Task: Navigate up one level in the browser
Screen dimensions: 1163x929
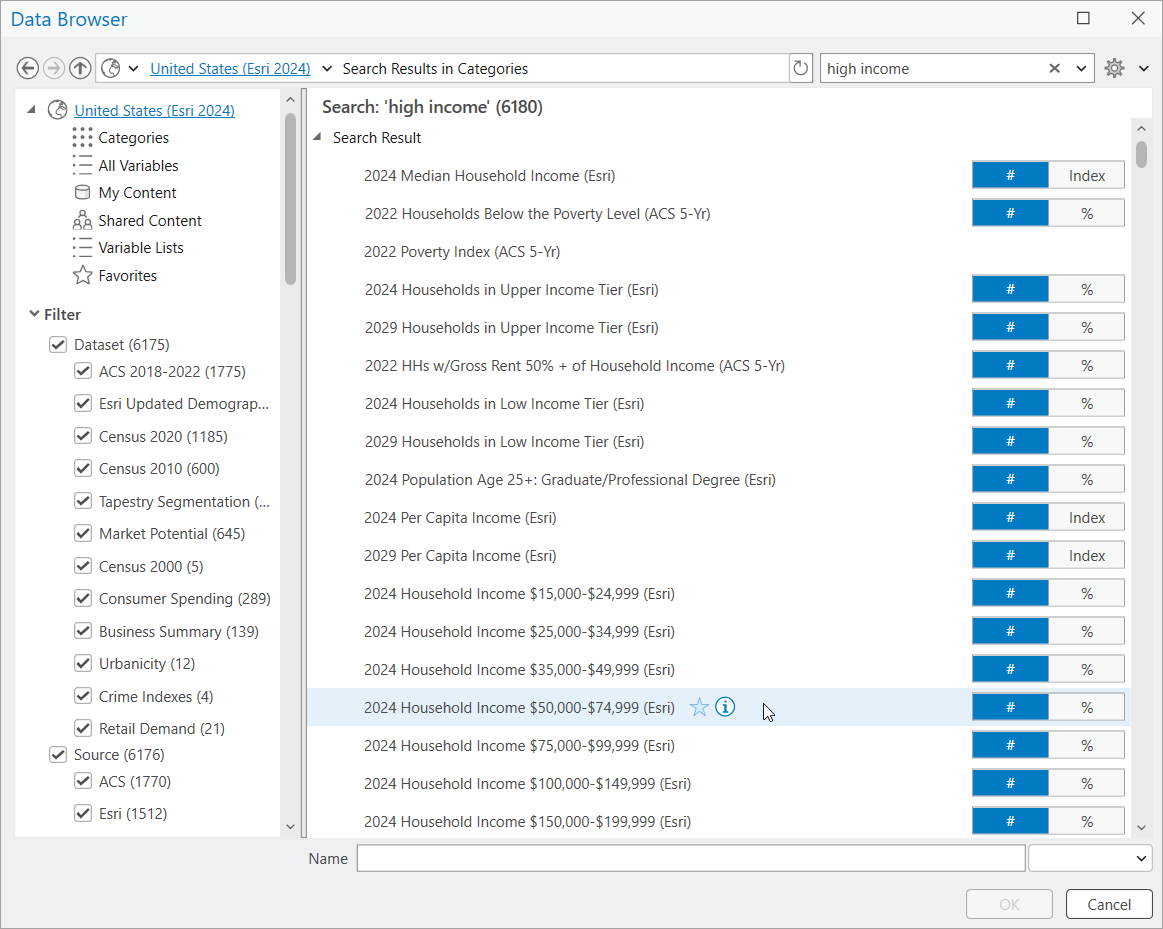Action: coord(80,68)
